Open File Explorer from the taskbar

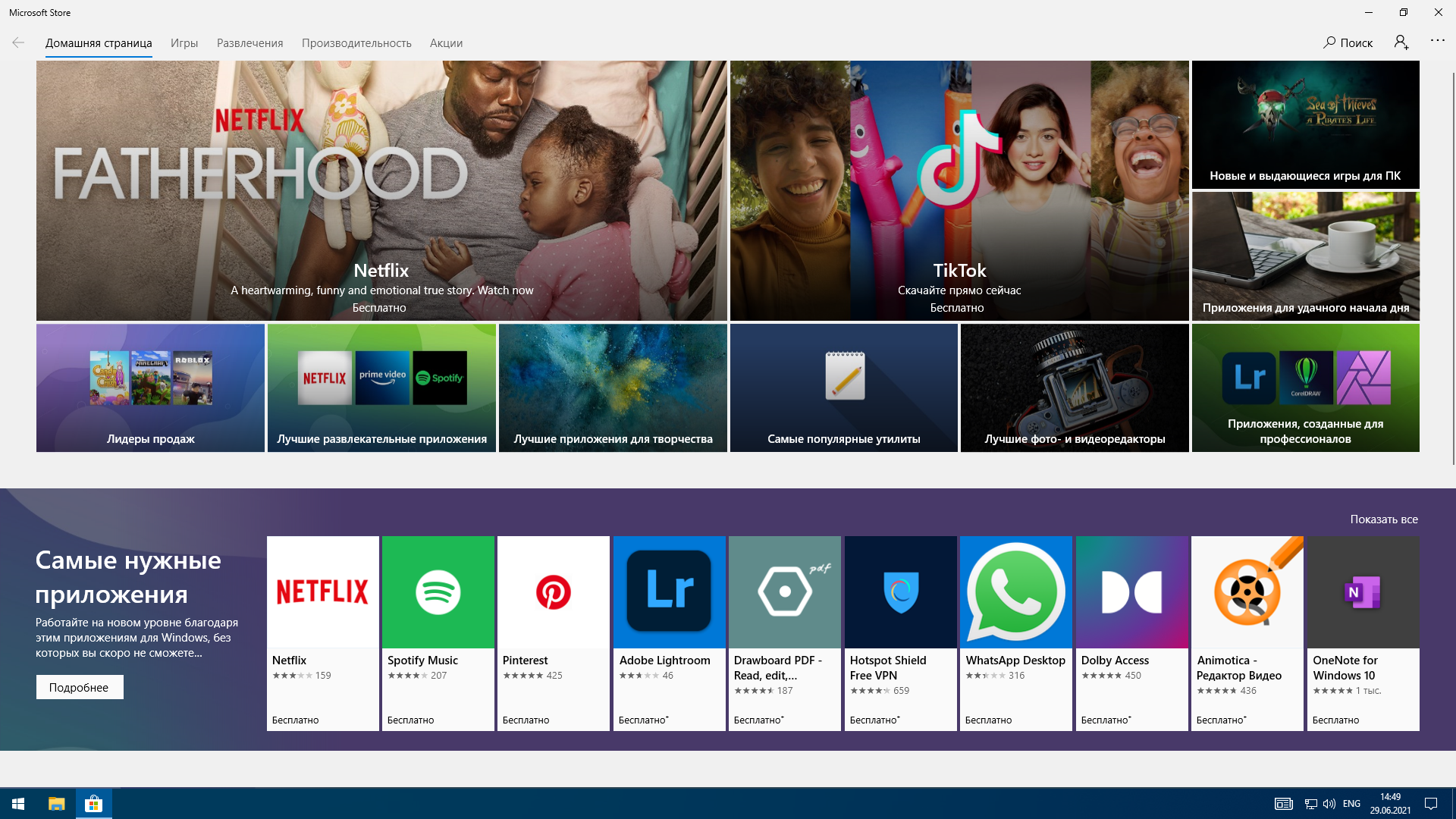(57, 803)
